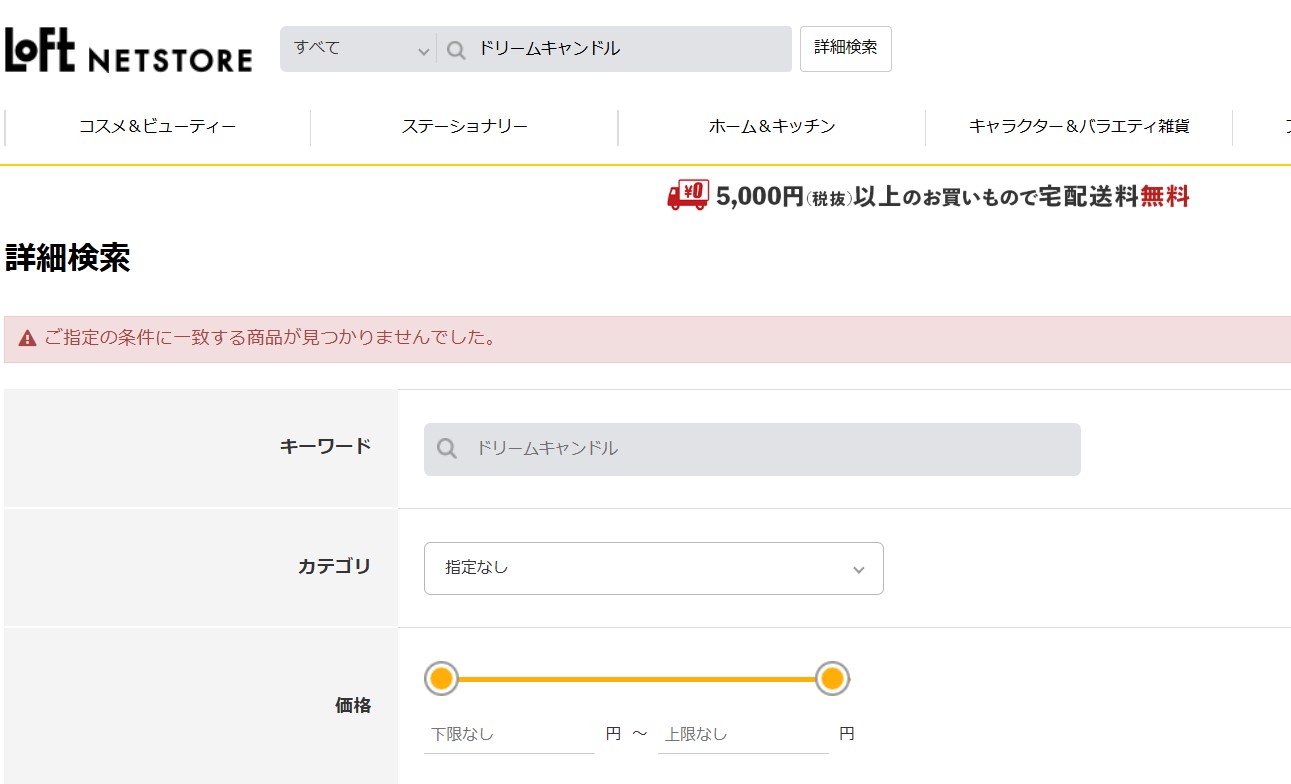Click the maximum price slider handle
This screenshot has height=784, width=1291.
pyautogui.click(x=832, y=679)
